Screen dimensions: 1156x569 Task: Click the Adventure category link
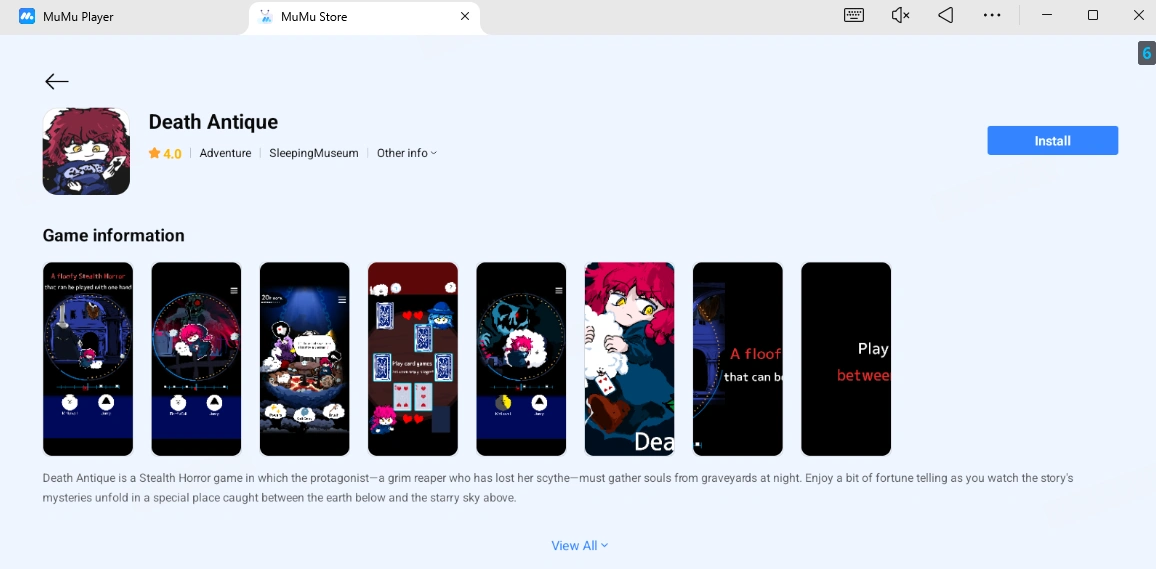pyautogui.click(x=225, y=153)
